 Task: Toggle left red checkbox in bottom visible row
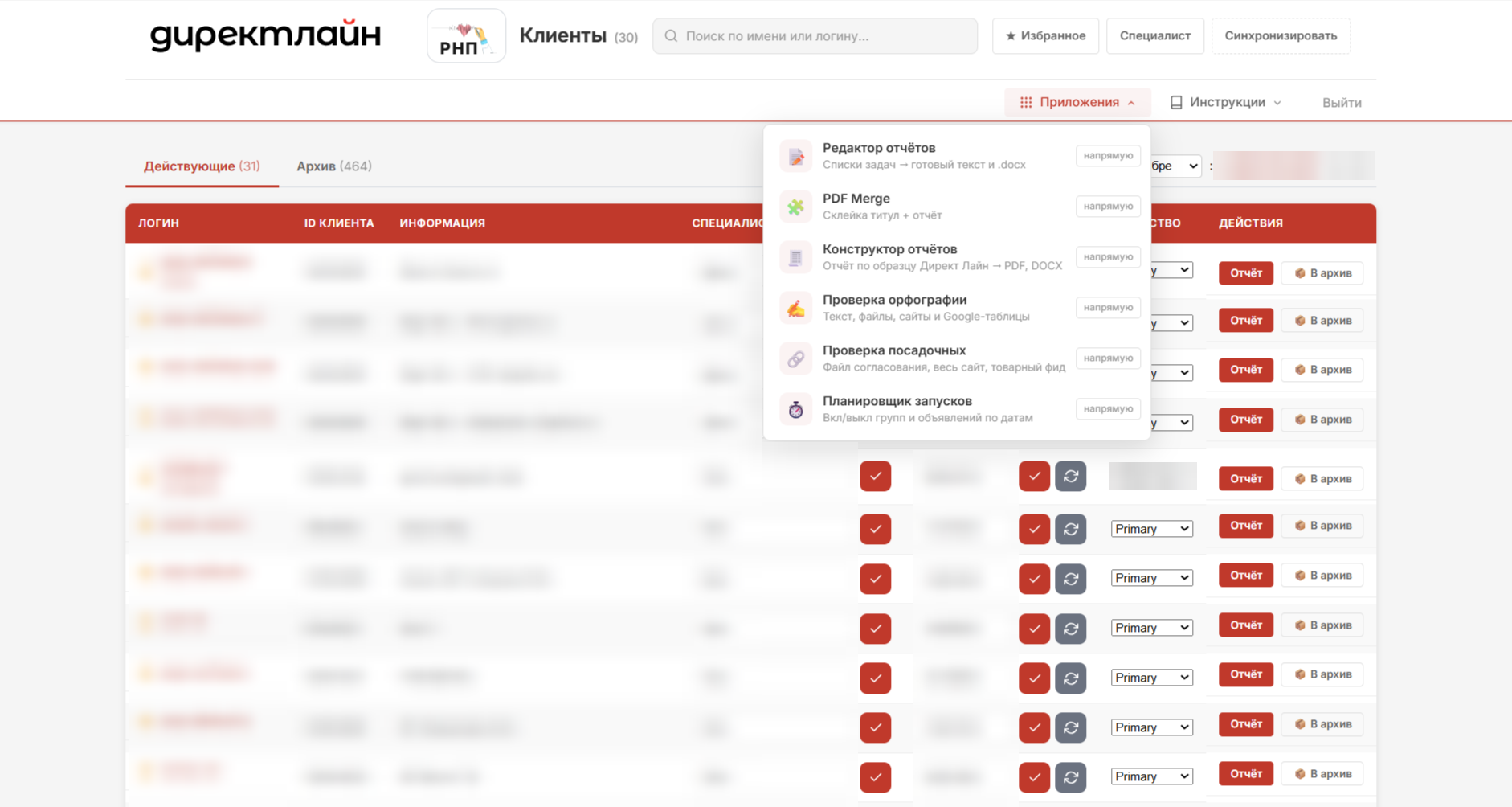[875, 777]
